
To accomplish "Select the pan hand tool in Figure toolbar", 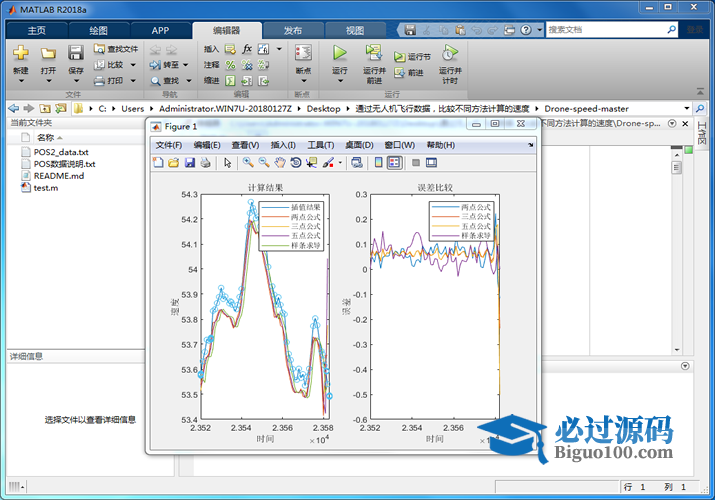I will pyautogui.click(x=280, y=162).
